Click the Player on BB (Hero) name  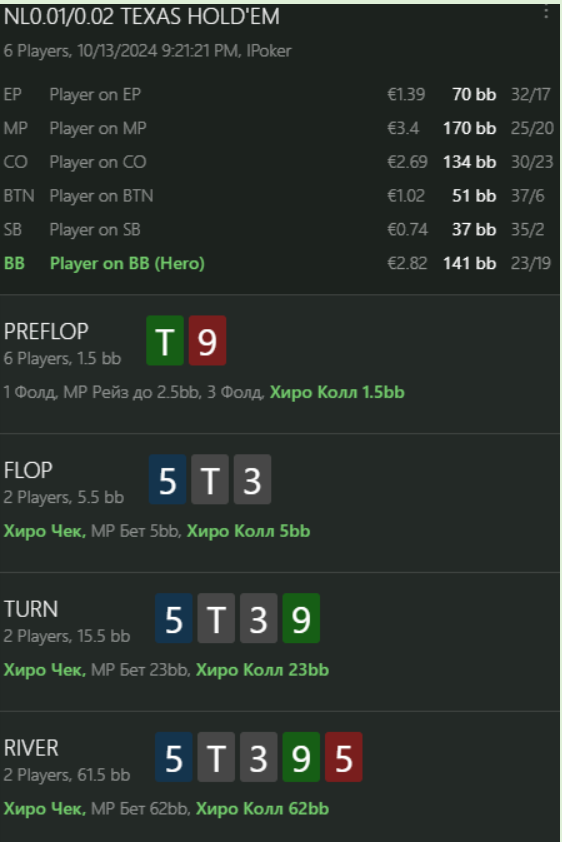tap(127, 264)
